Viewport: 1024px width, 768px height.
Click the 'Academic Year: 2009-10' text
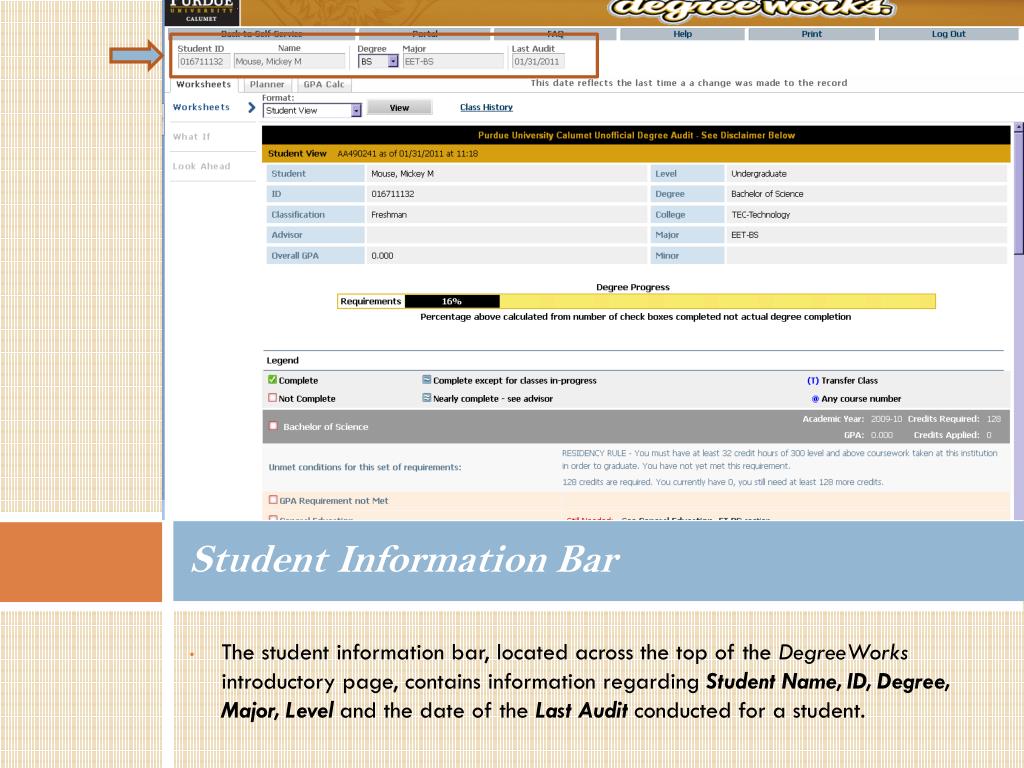(852, 419)
